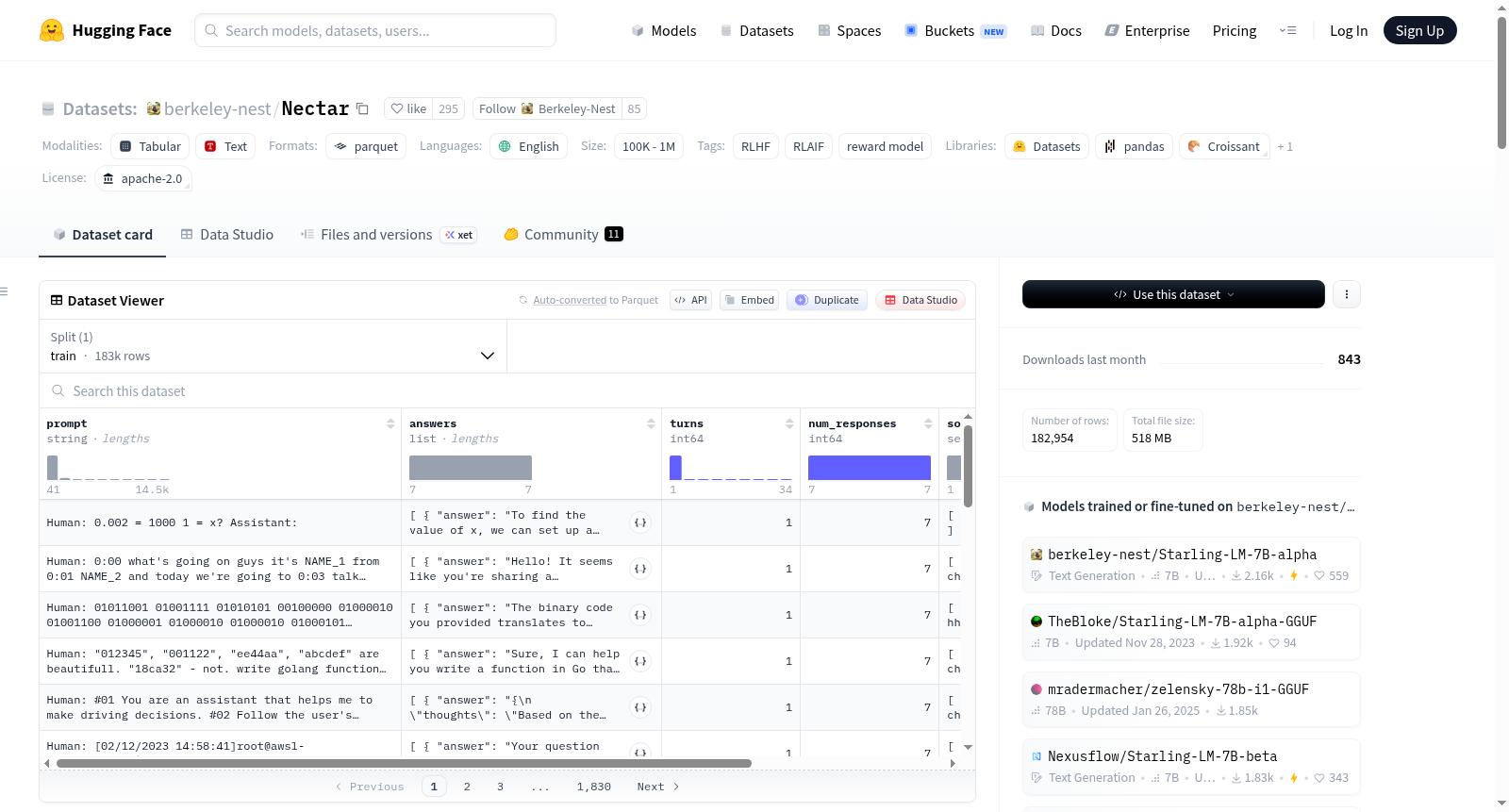
Task: Follow Berkeley-Nest organization
Action: [x=547, y=108]
